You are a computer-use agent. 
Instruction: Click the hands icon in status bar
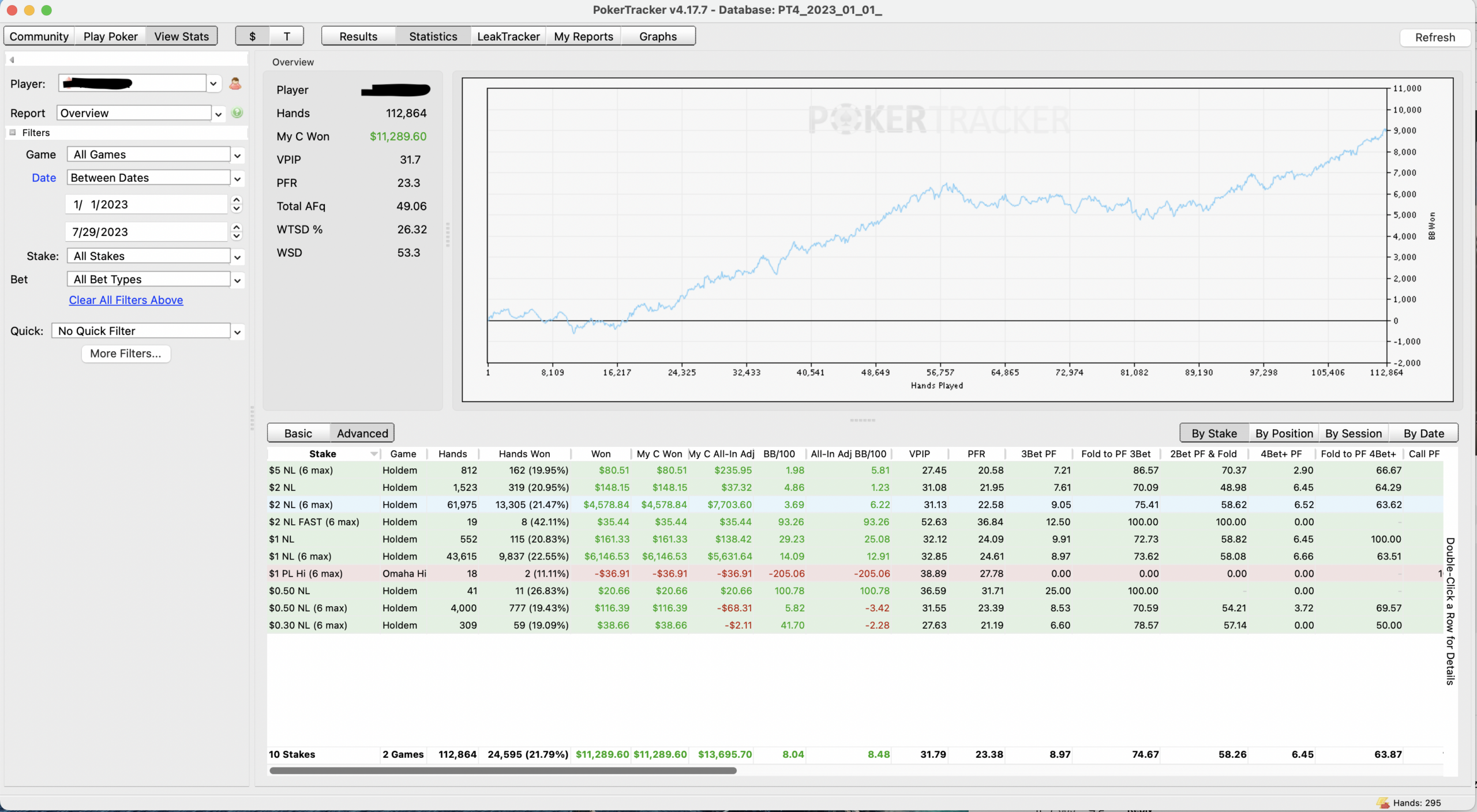(1382, 802)
